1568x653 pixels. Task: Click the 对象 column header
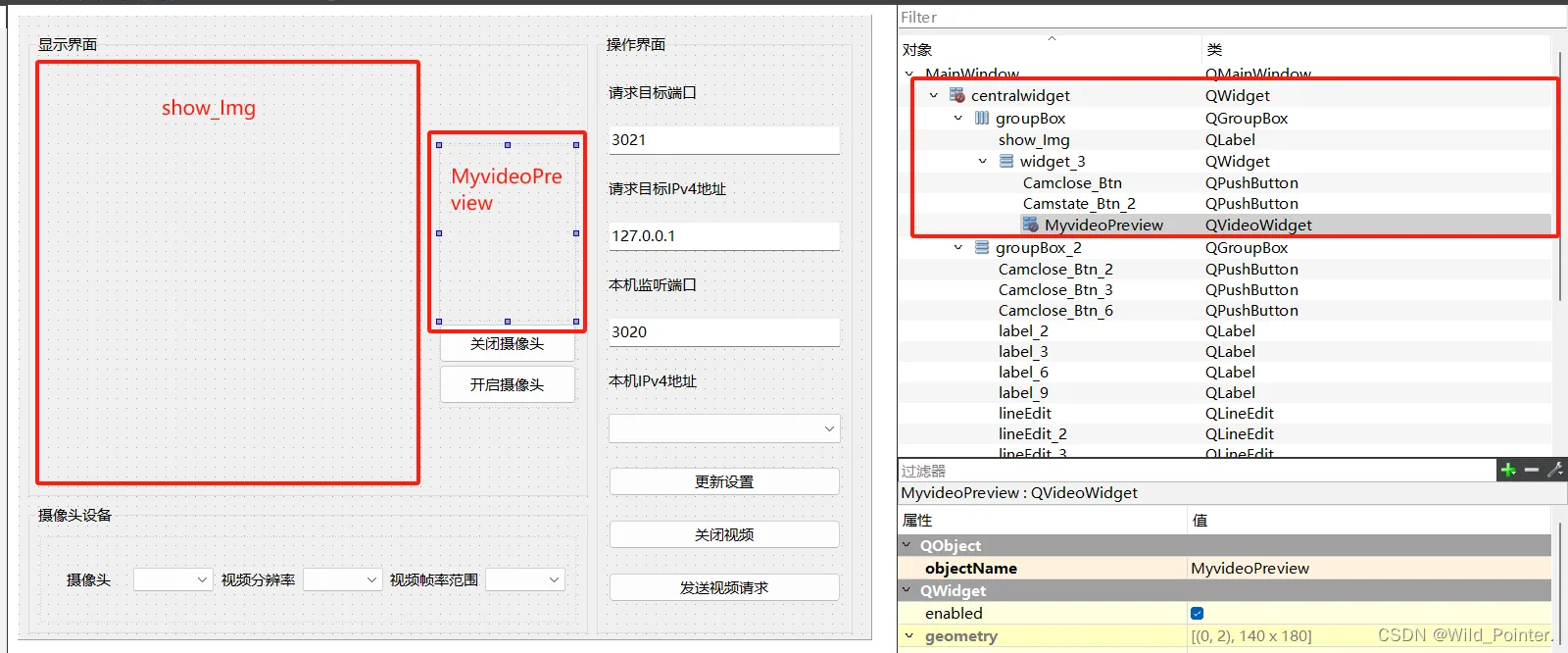[1050, 49]
